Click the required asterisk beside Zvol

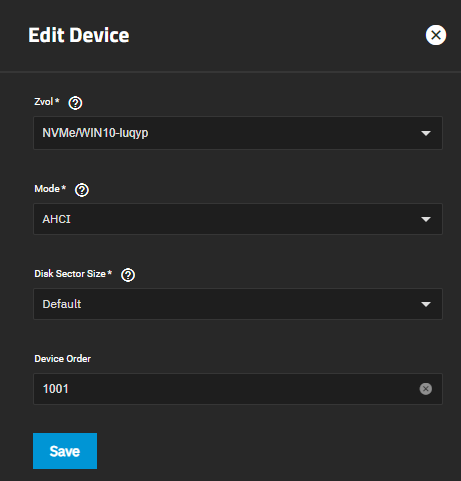tap(57, 100)
